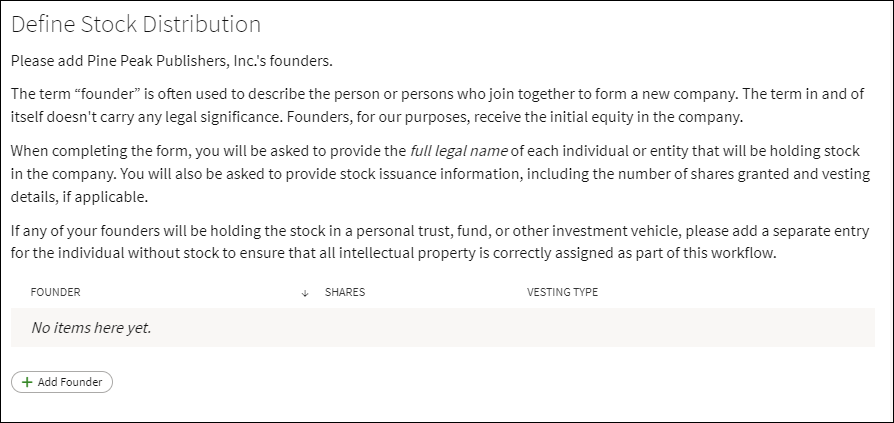Click the 'Please add Pine Peak Publishers' line

[x=172, y=61]
